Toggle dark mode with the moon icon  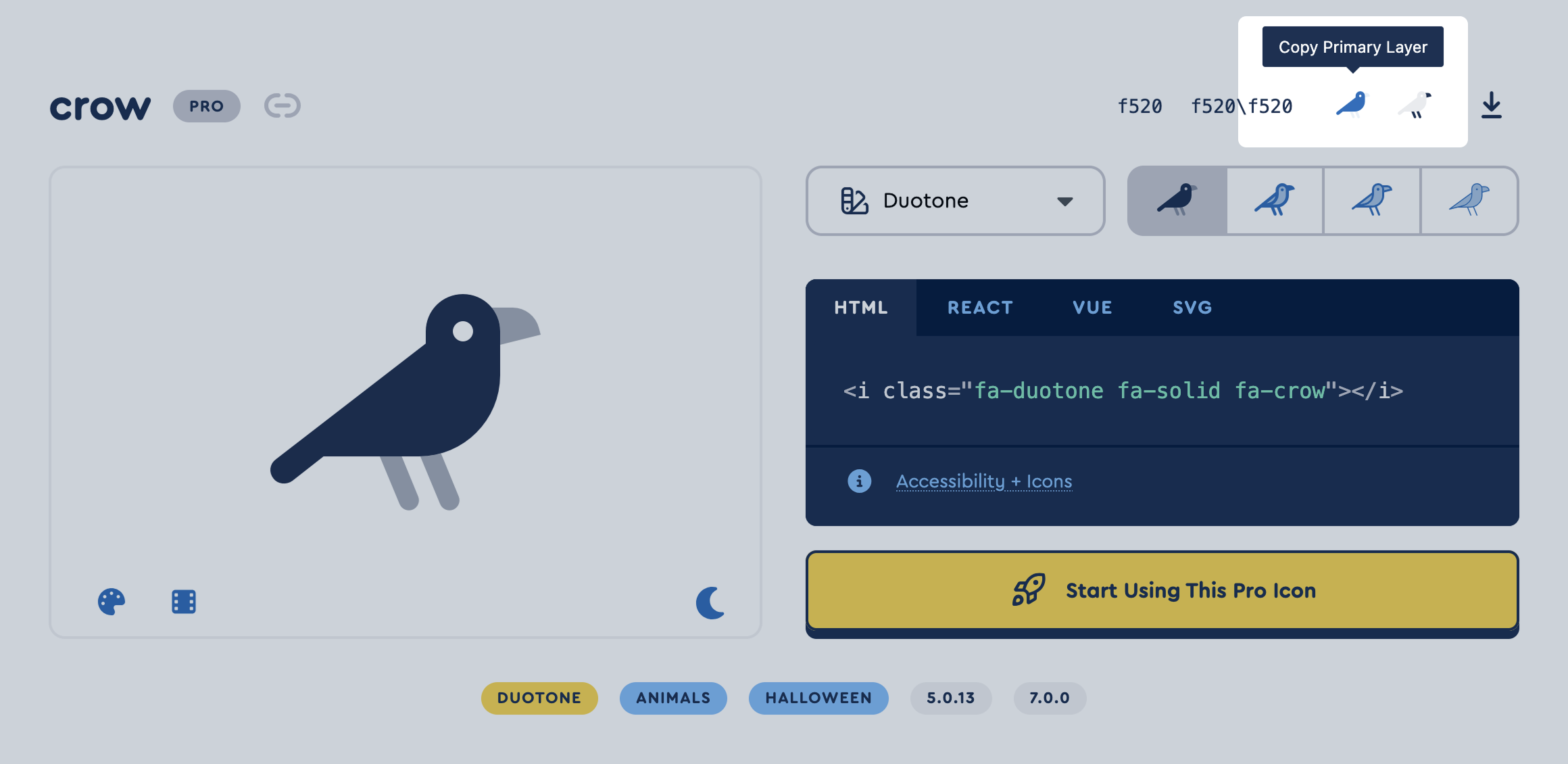coord(710,602)
